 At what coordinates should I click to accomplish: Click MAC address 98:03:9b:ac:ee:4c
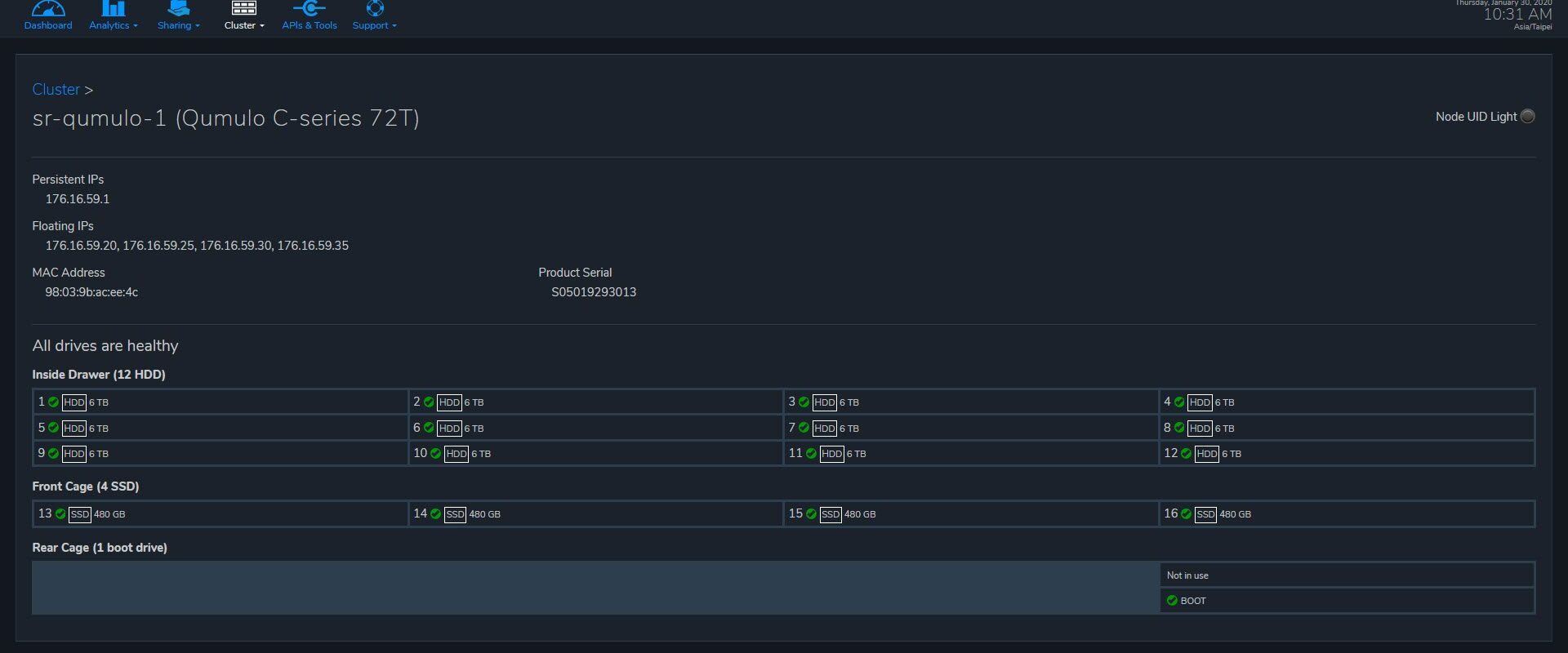pos(91,292)
